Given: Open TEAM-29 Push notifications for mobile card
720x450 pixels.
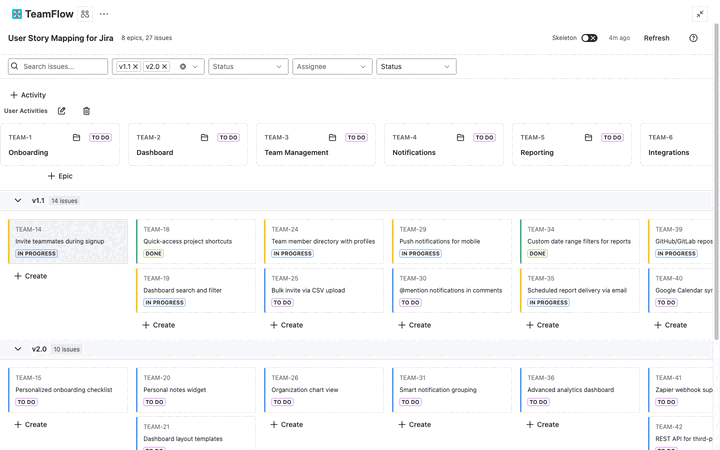Looking at the screenshot, I should pyautogui.click(x=452, y=241).
